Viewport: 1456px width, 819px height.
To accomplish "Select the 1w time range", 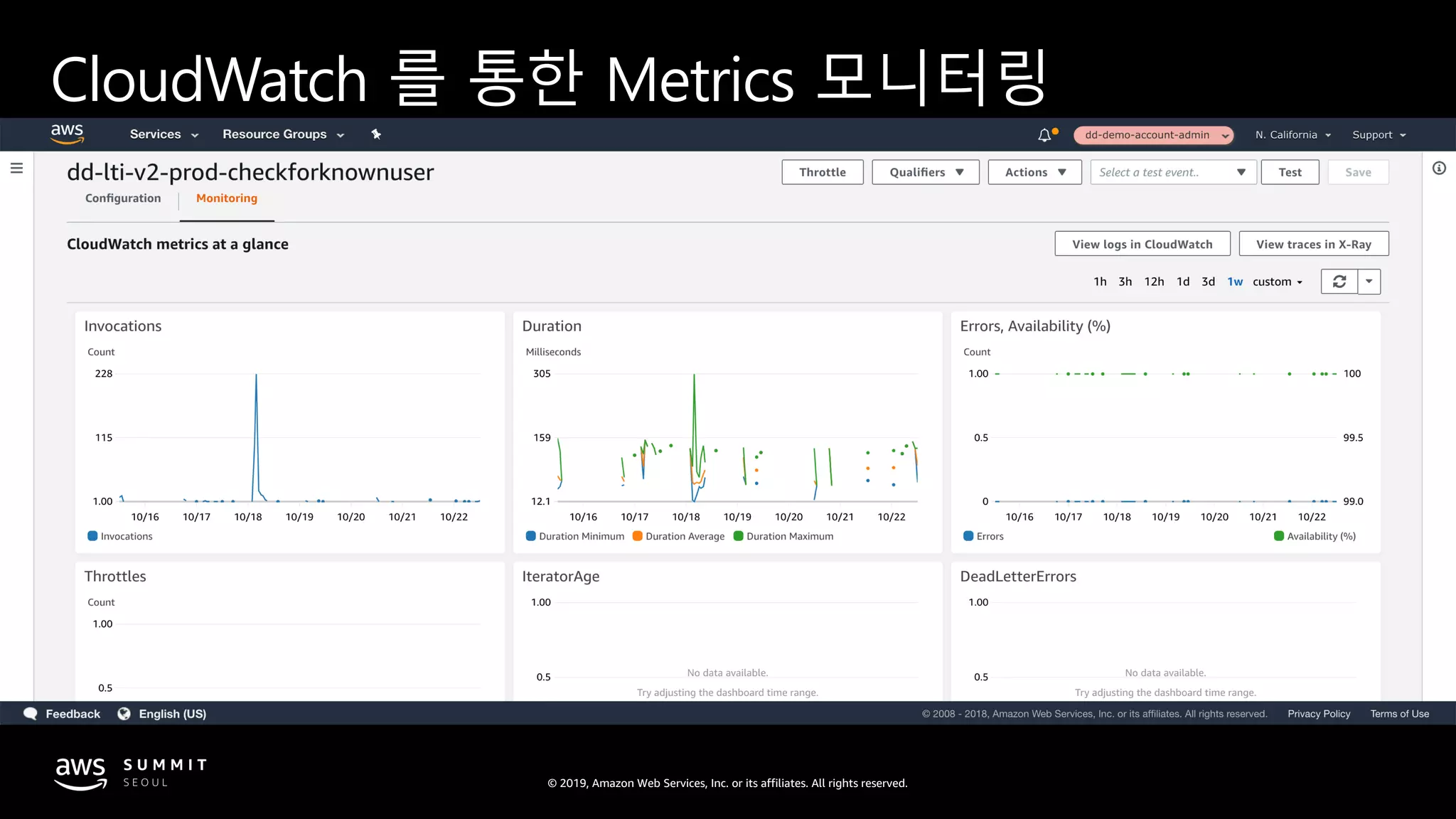I will click(x=1235, y=282).
